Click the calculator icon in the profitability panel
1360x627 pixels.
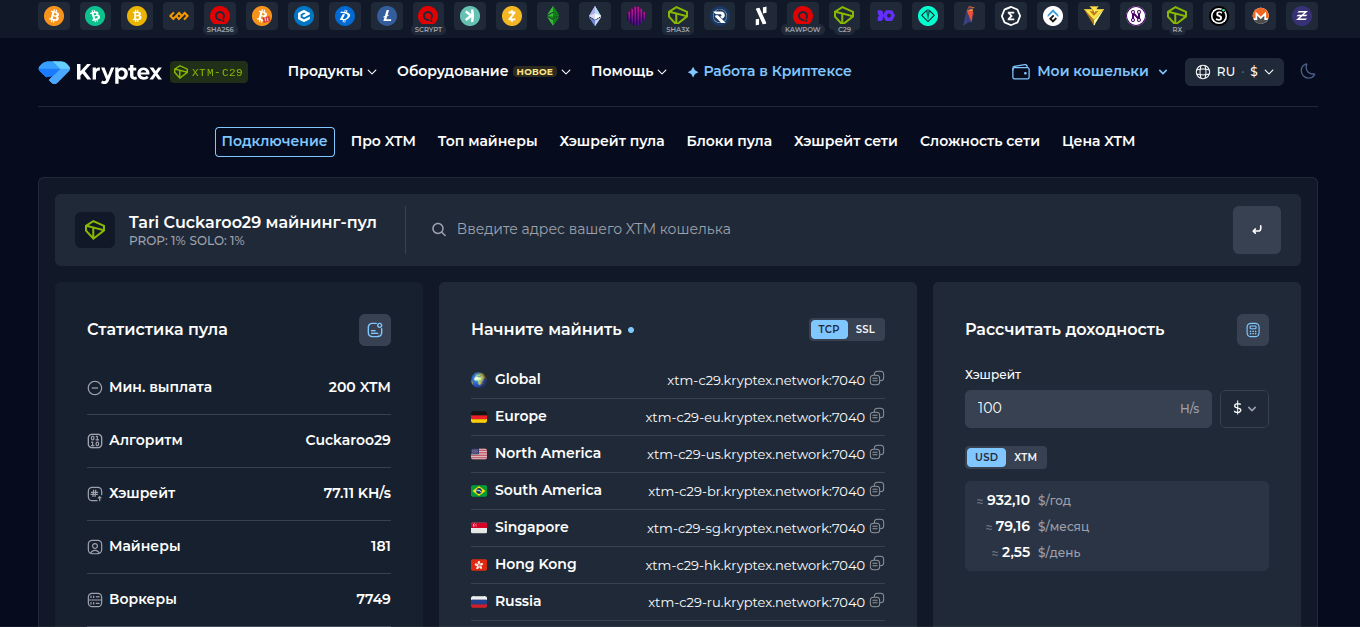coord(1252,329)
